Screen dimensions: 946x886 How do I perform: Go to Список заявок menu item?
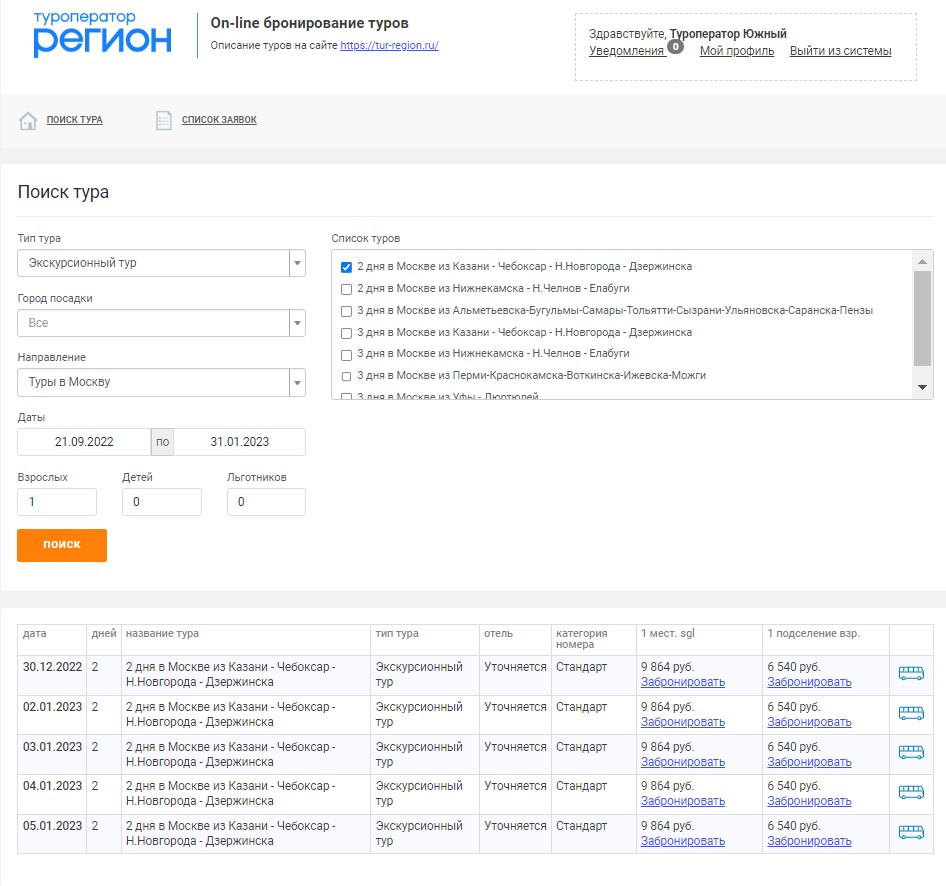pos(219,120)
